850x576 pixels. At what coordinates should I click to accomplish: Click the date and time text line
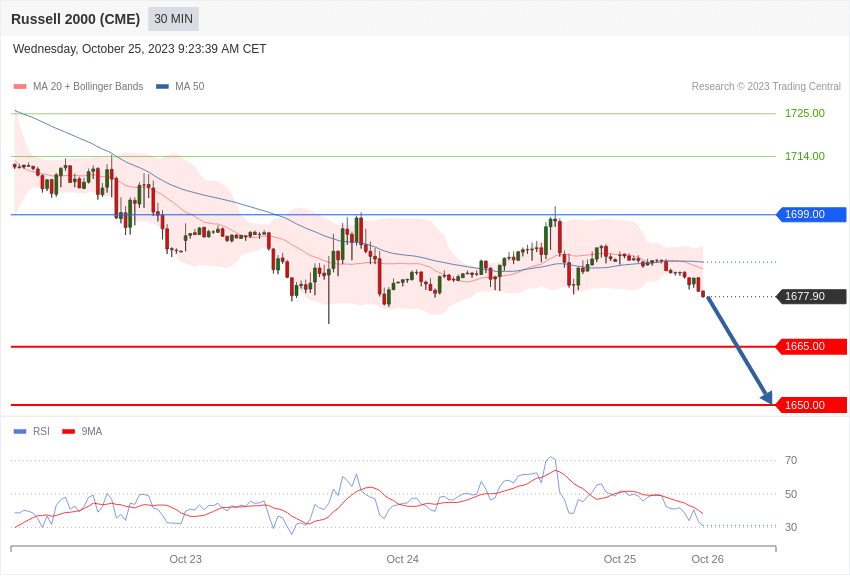tap(139, 49)
